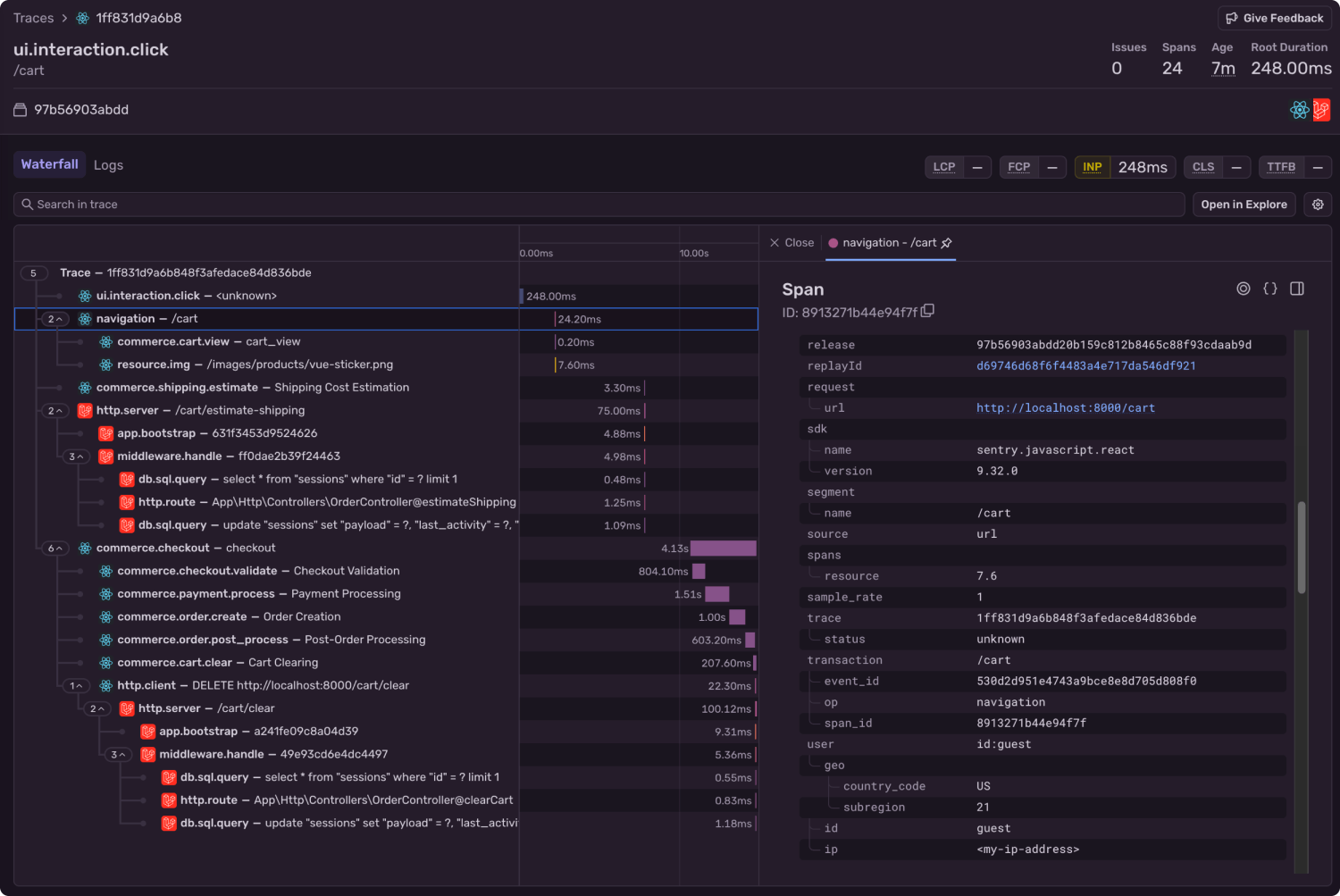This screenshot has width=1340, height=896.
Task: Click the target icon in the Span panel
Action: 1244,289
